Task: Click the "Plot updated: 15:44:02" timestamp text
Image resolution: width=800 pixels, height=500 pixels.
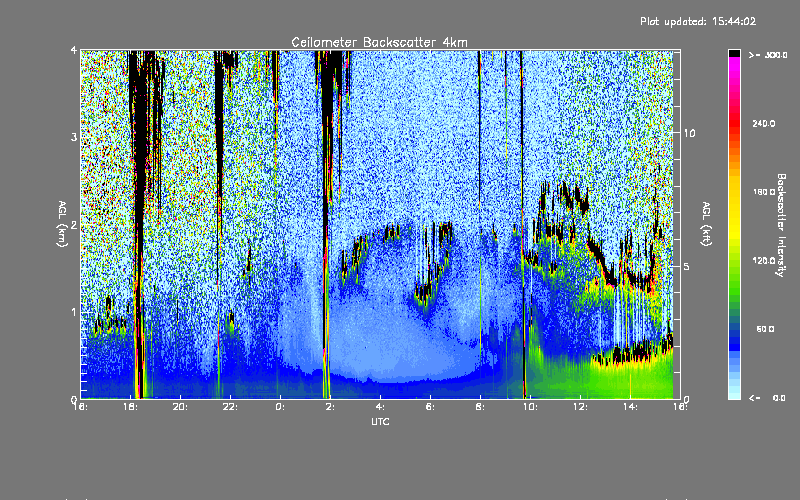Action: (x=698, y=21)
